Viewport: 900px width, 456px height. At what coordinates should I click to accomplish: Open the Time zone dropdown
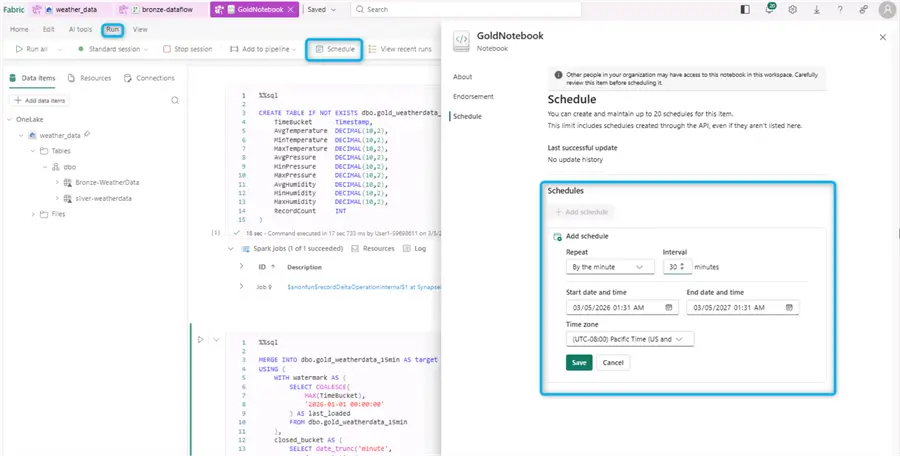pos(630,339)
